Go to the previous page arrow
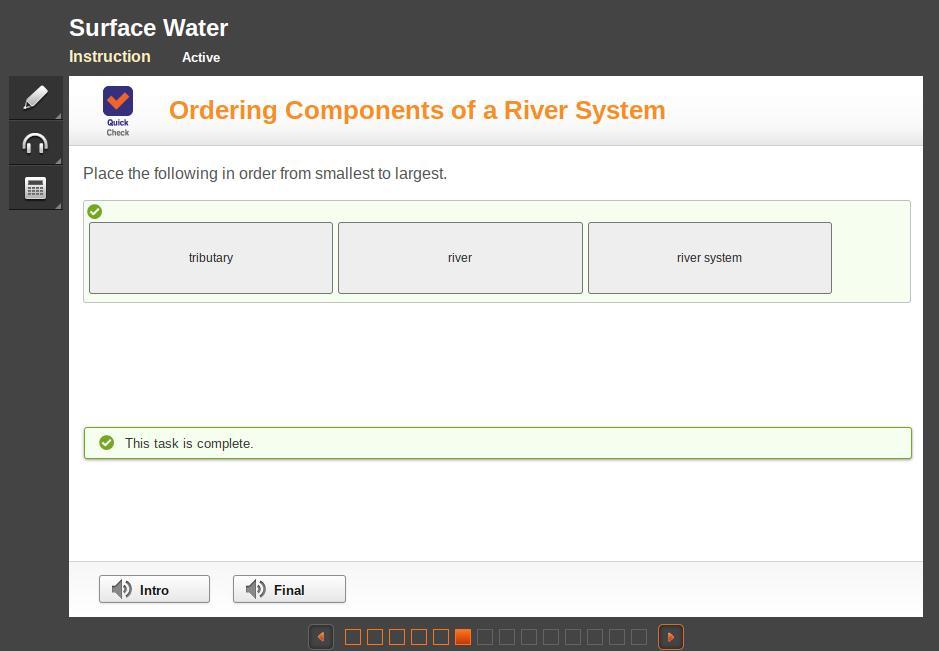The width and height of the screenshot is (939, 651). 321,637
